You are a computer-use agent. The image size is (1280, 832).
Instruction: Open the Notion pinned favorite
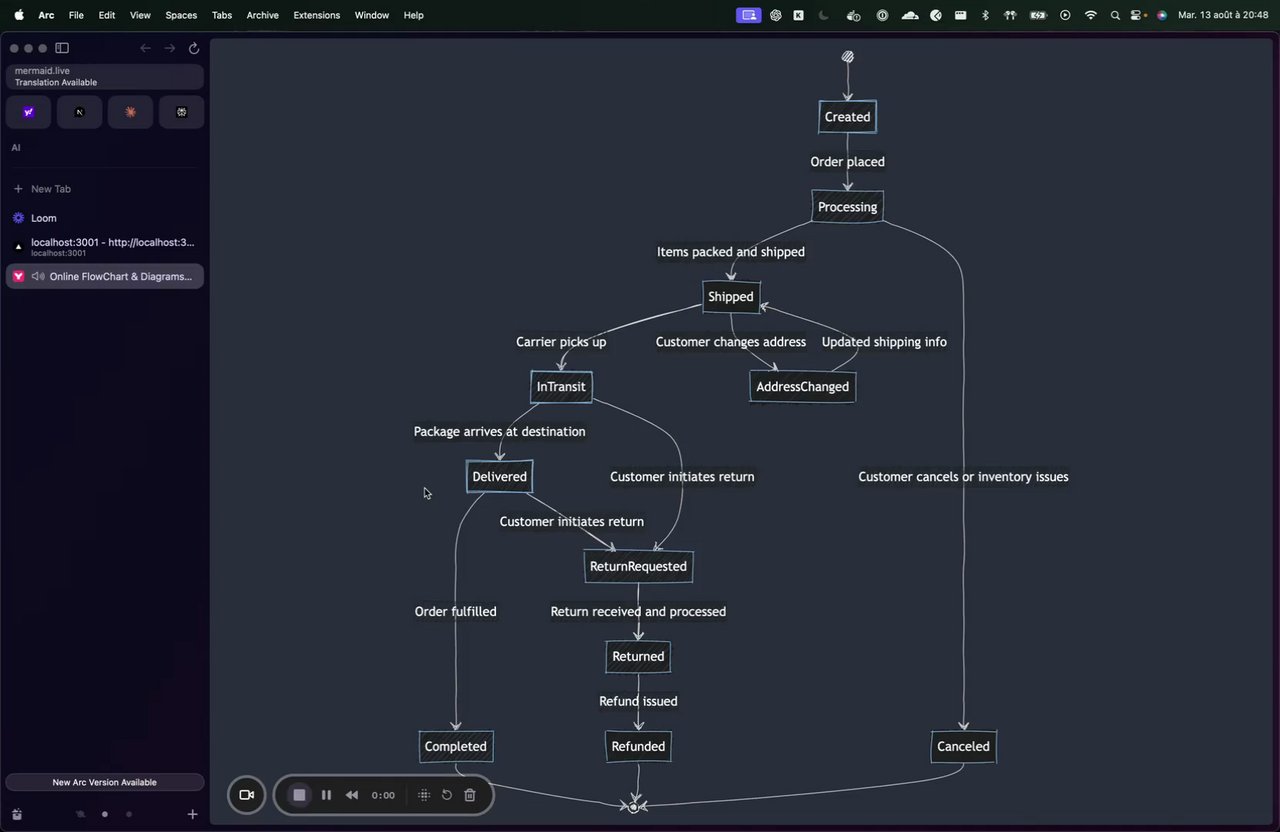[x=80, y=112]
